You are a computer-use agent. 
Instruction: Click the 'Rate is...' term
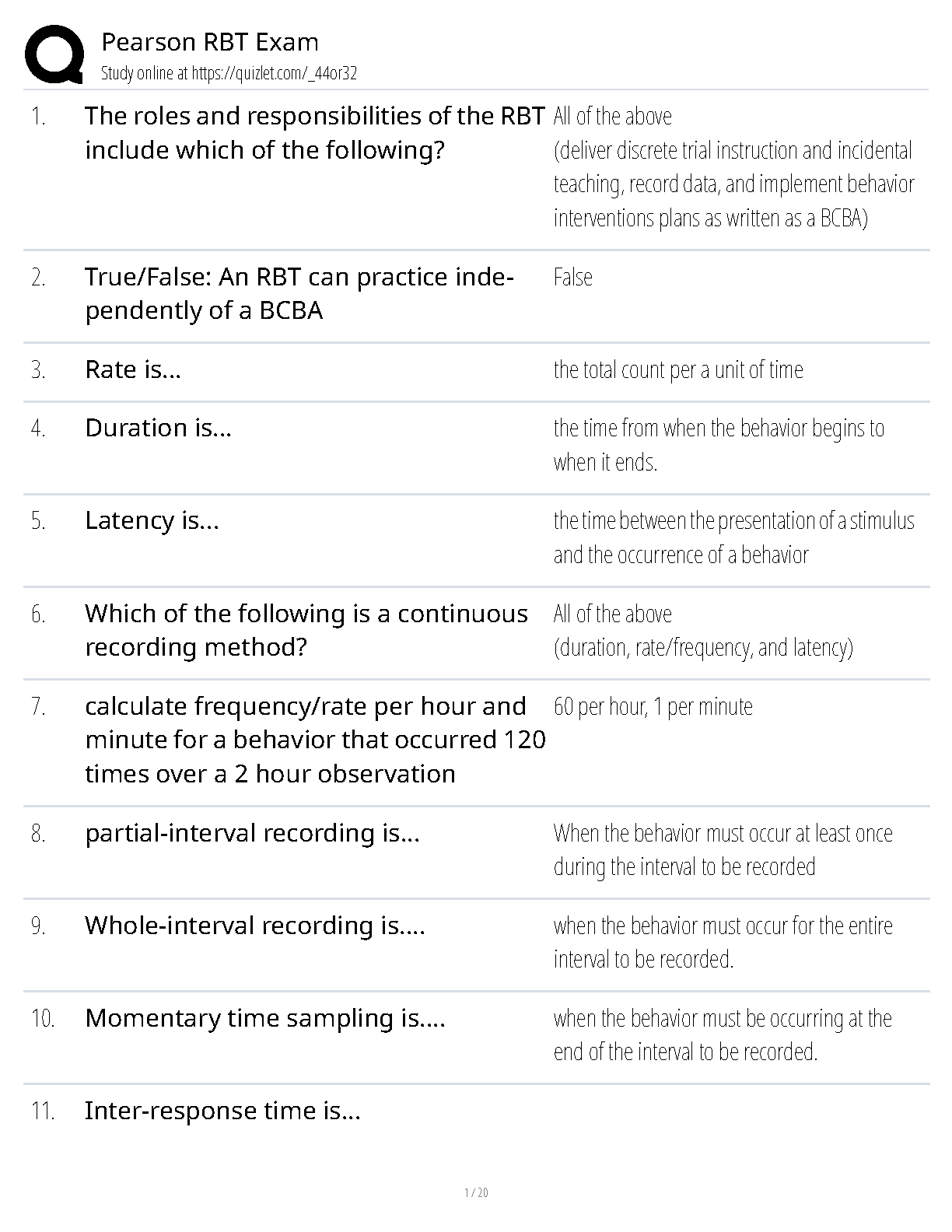click(x=133, y=369)
